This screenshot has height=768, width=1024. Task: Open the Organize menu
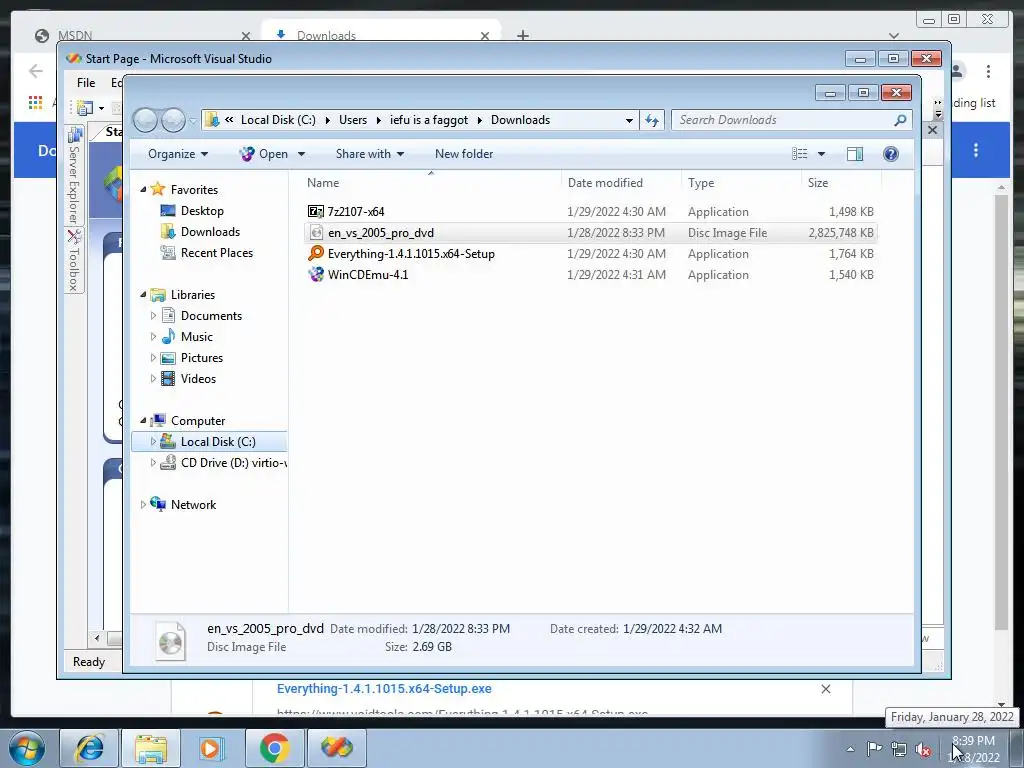[178, 154]
